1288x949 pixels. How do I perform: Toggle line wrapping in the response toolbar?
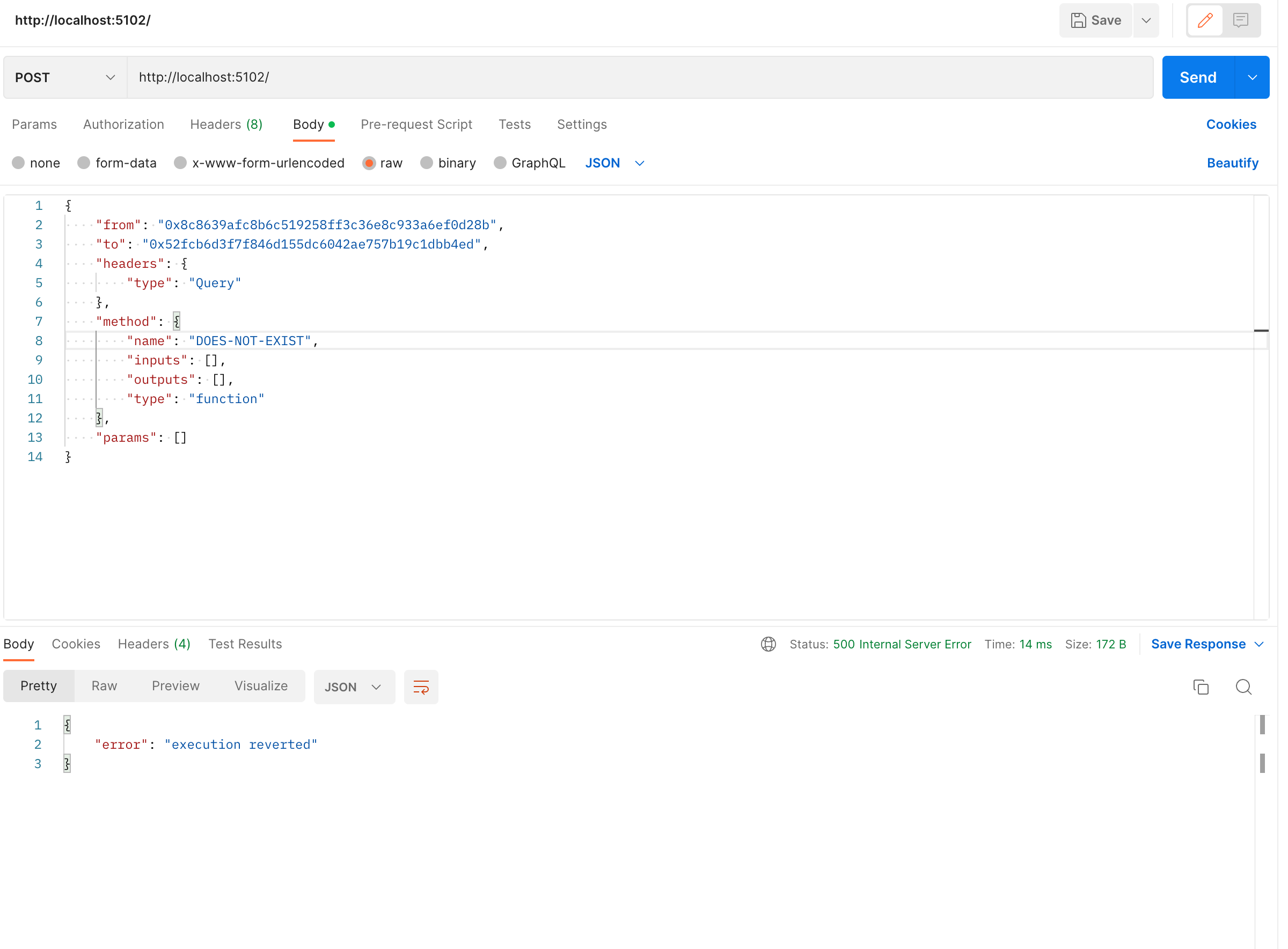pos(421,687)
